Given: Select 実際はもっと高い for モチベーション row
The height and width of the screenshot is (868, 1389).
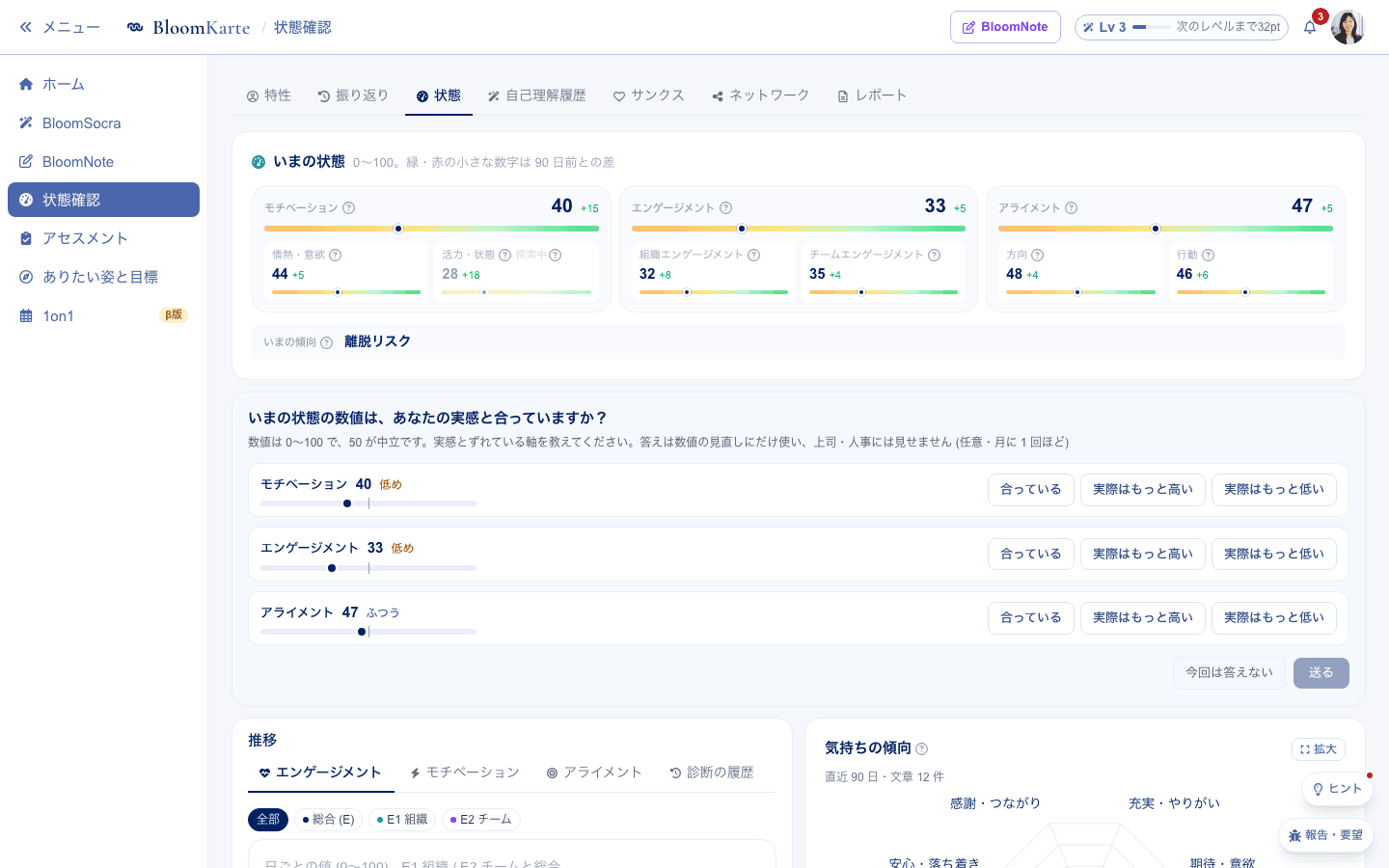Looking at the screenshot, I should pyautogui.click(x=1143, y=490).
